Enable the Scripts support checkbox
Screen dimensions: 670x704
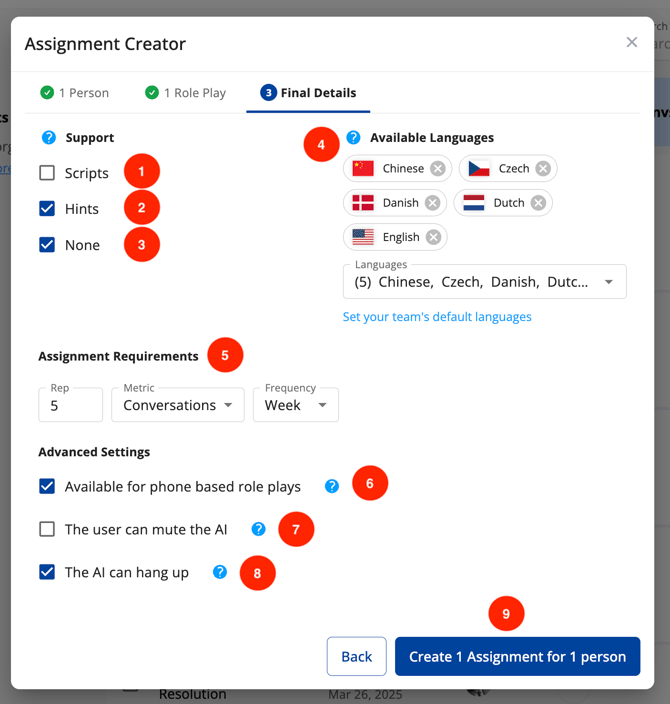tap(47, 173)
